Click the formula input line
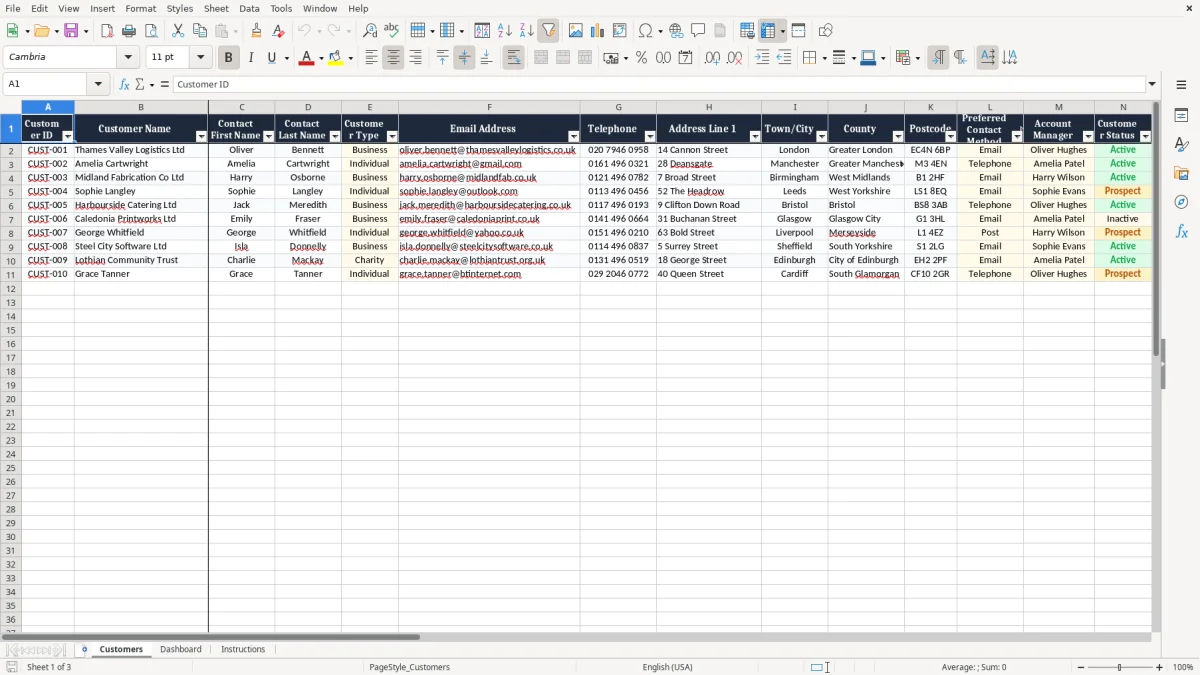Screen dimensions: 1200x675 pyautogui.click(x=659, y=85)
